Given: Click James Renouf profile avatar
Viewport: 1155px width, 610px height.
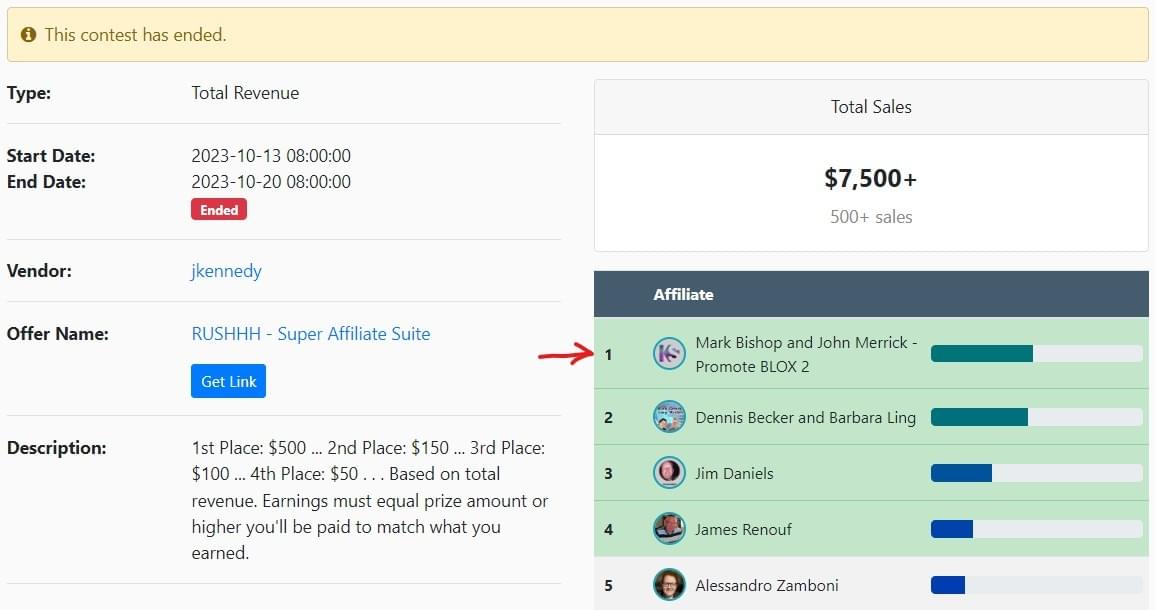Looking at the screenshot, I should 669,529.
